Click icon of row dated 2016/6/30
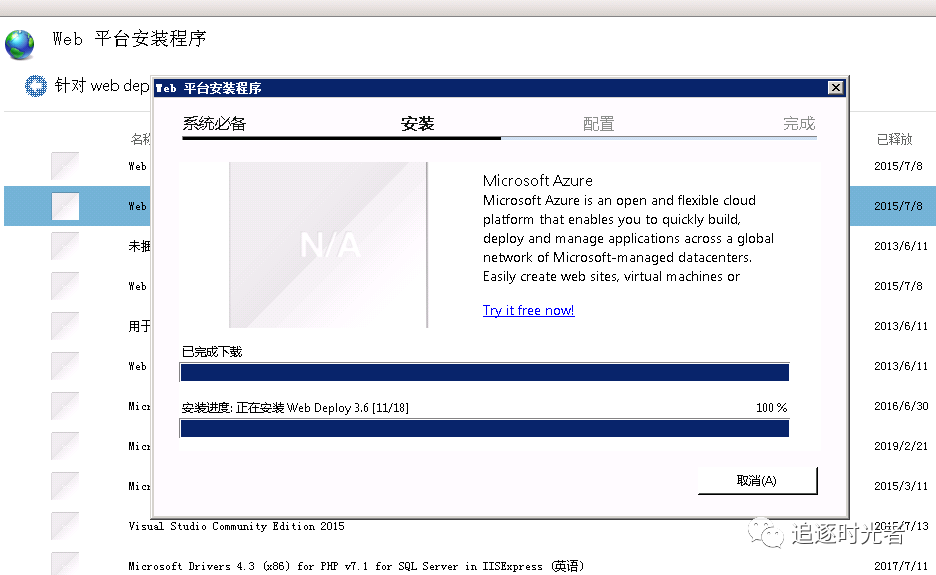Image resolution: width=936 pixels, height=575 pixels. click(65, 406)
